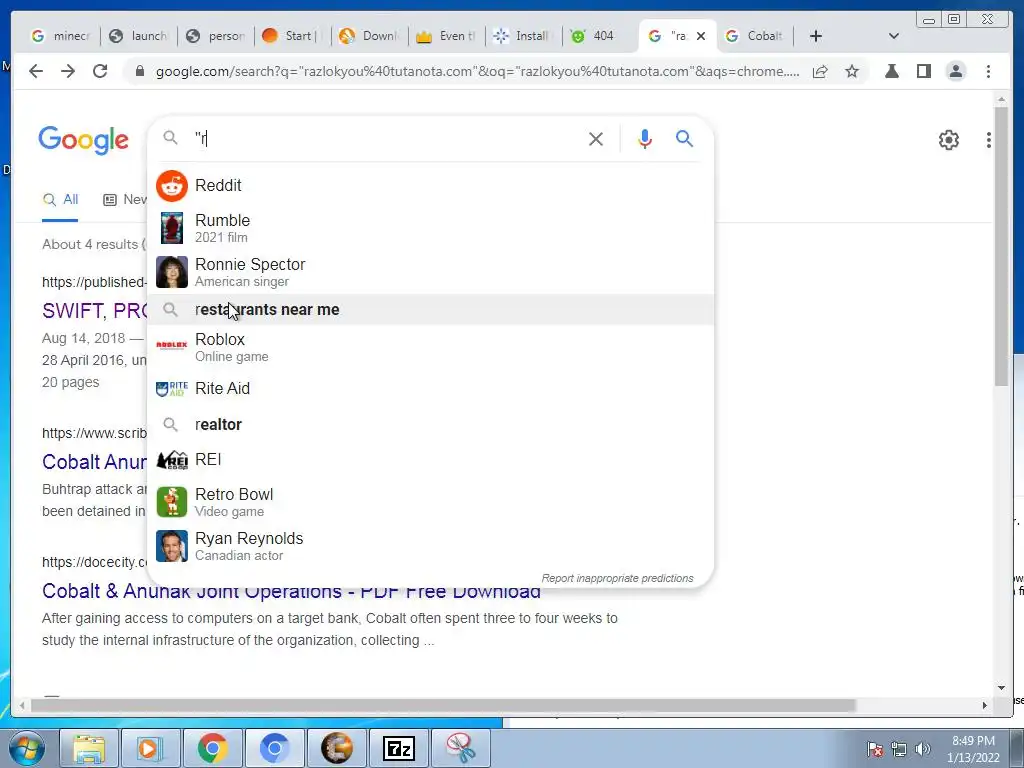Screen dimensions: 1024x768
Task: Open Cobalt & Anunak Joint Operations link
Action: 291,592
